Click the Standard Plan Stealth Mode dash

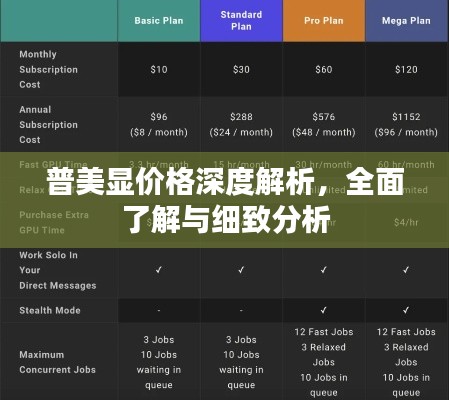pos(241,310)
